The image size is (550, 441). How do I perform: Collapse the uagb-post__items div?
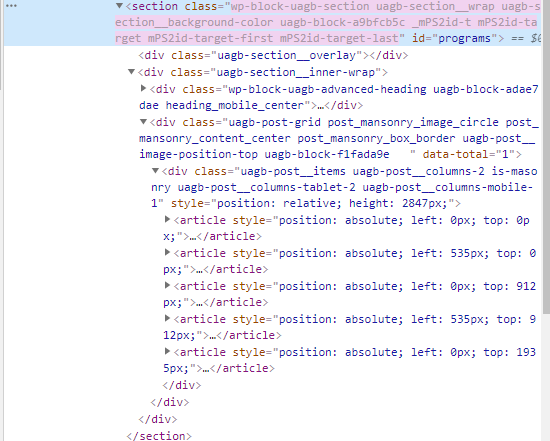[x=155, y=171]
